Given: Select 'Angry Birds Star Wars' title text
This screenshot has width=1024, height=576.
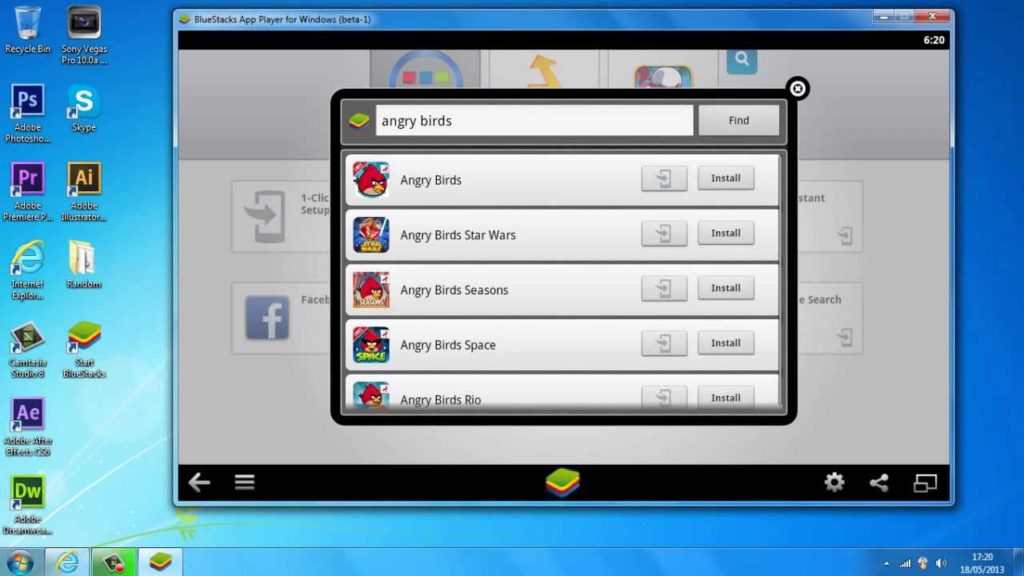Looking at the screenshot, I should click(x=458, y=235).
